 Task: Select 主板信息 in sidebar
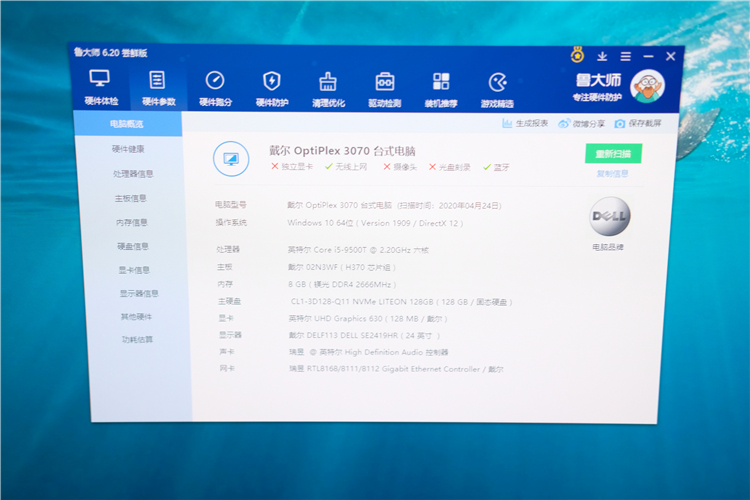pyautogui.click(x=131, y=198)
